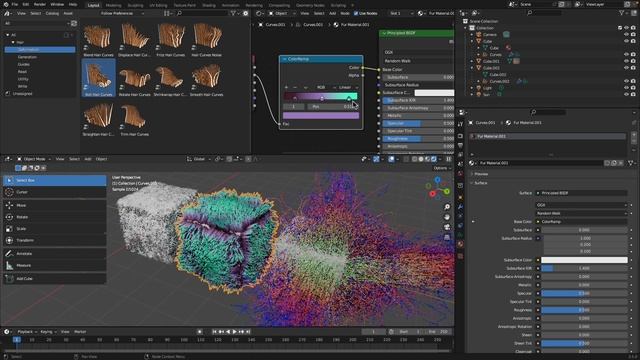This screenshot has height=360, width=640.
Task: Choose the Transform tool
Action: click(55, 240)
